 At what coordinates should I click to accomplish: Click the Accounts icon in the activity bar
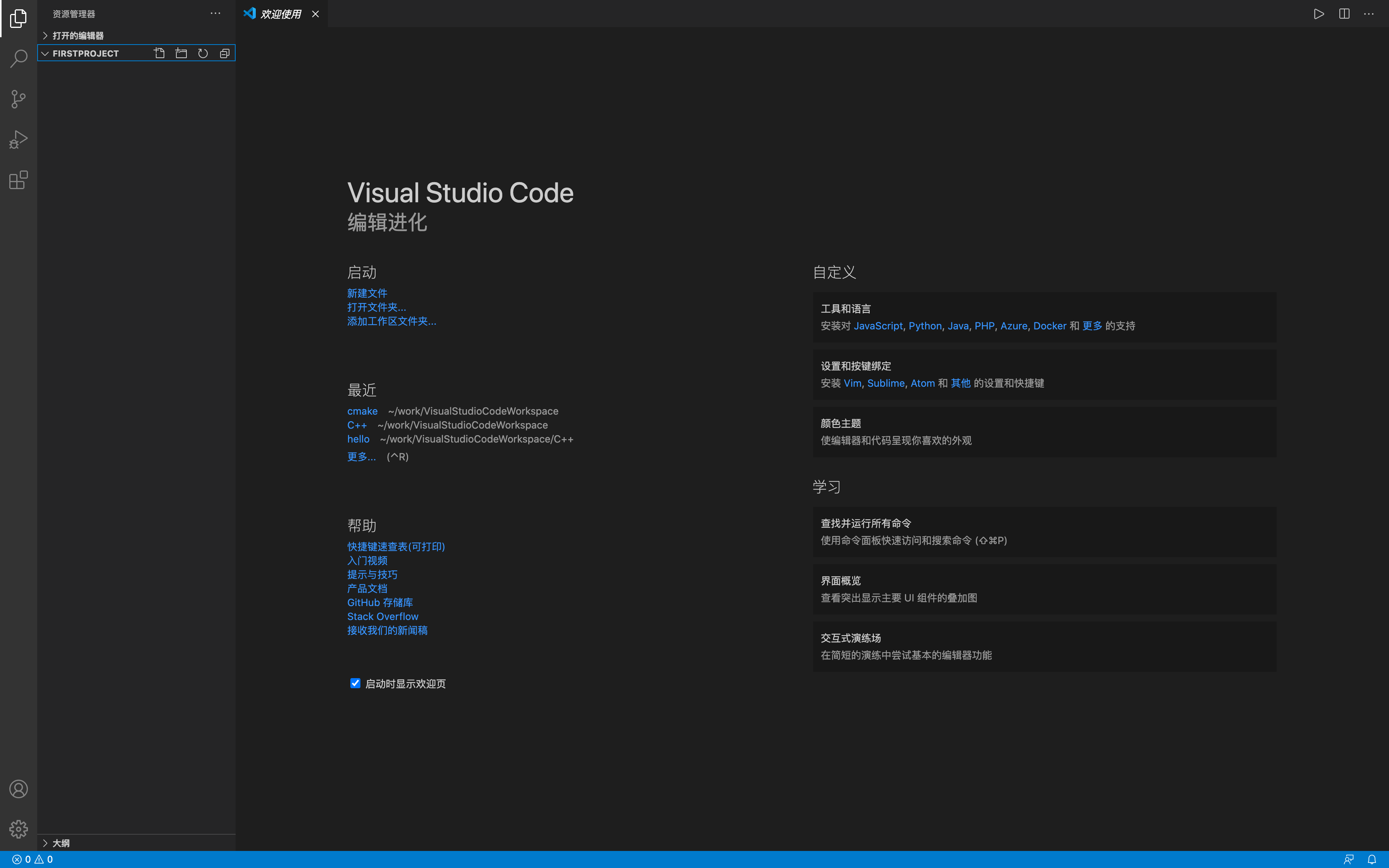(18, 789)
